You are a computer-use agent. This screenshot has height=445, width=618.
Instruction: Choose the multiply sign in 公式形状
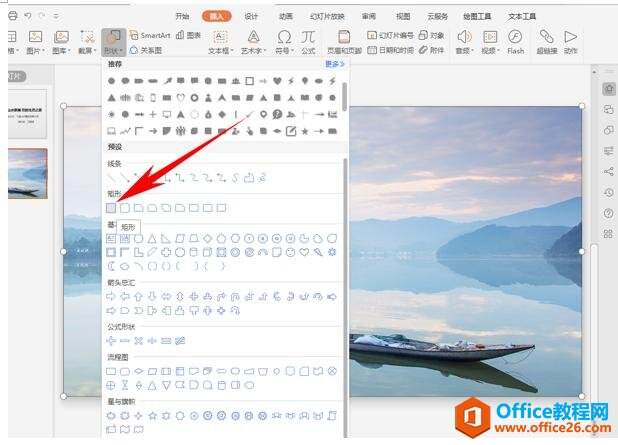pos(138,341)
